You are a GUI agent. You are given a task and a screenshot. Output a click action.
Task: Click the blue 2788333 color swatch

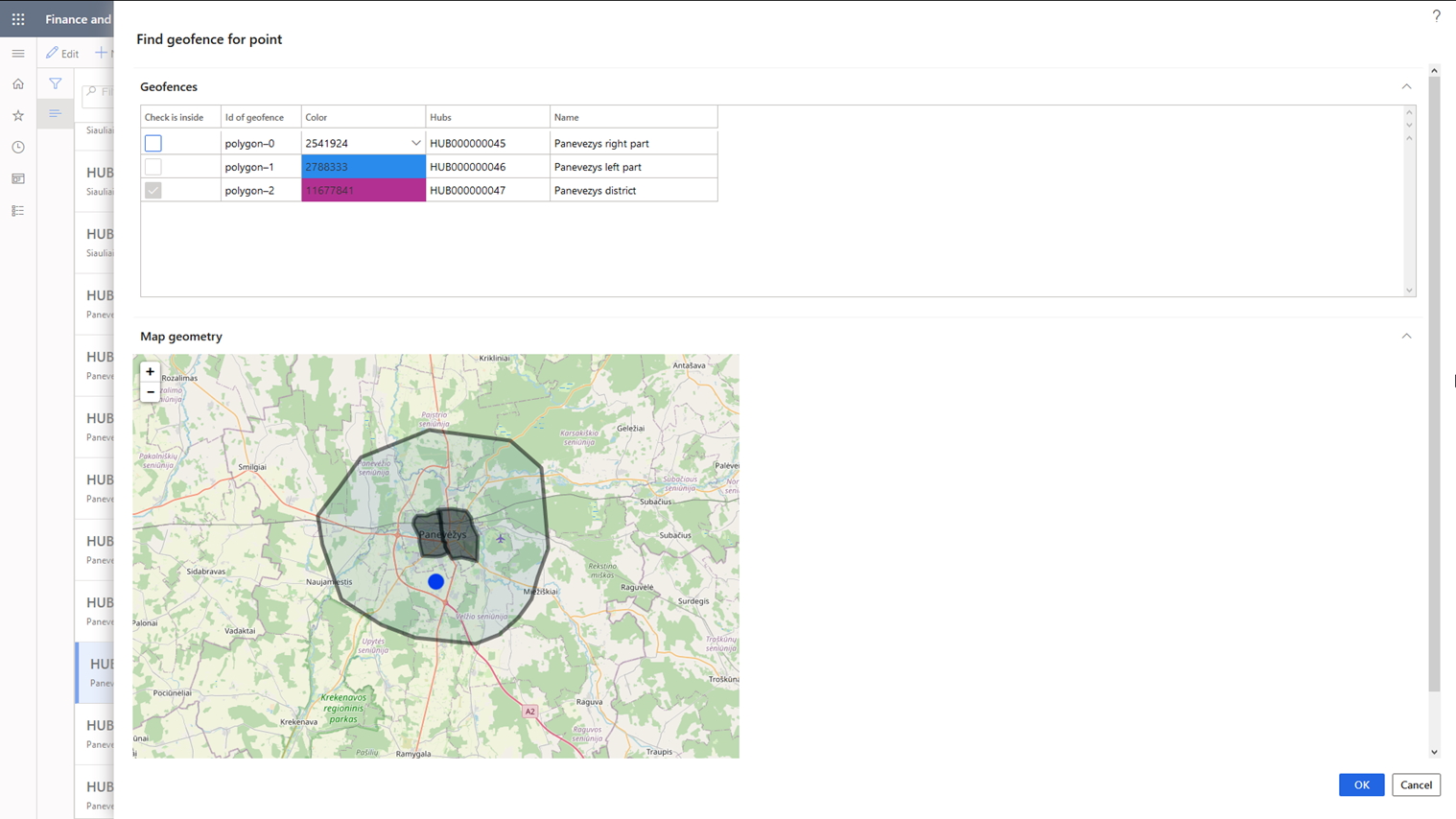click(x=363, y=166)
